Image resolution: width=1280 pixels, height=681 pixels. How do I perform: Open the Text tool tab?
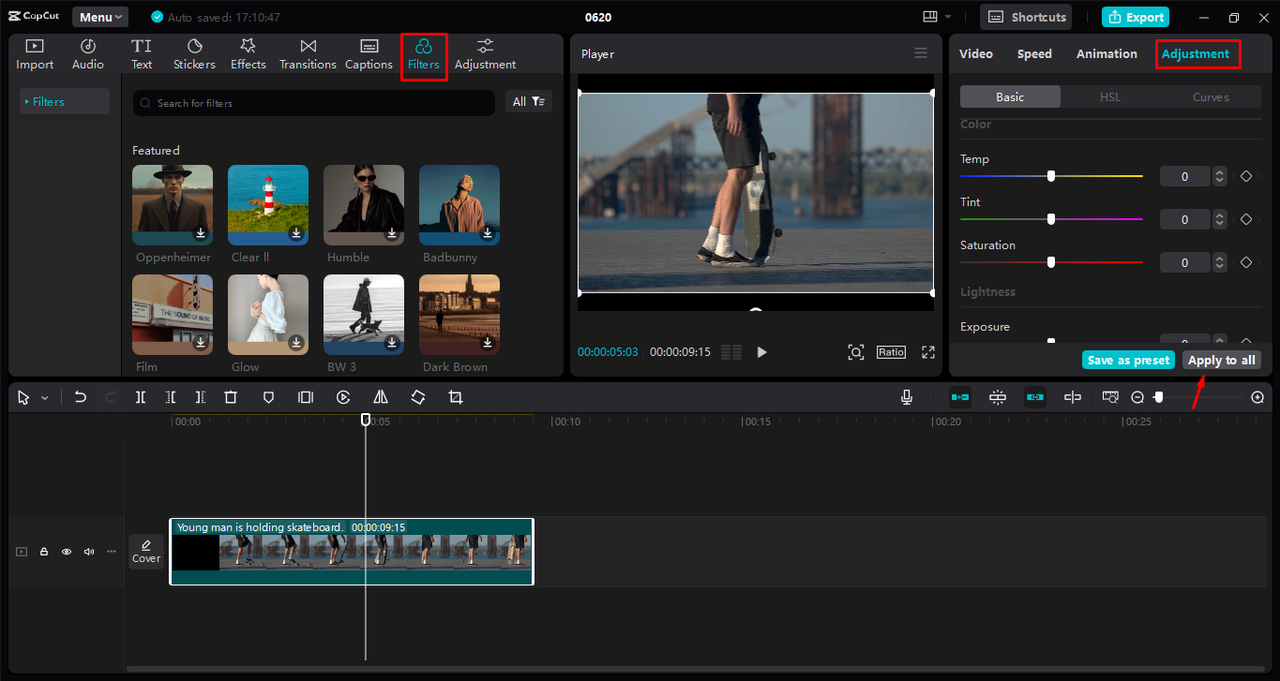[142, 54]
